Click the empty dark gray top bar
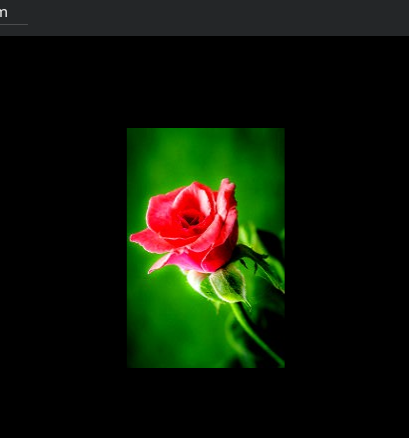The image size is (409, 438). [217, 18]
